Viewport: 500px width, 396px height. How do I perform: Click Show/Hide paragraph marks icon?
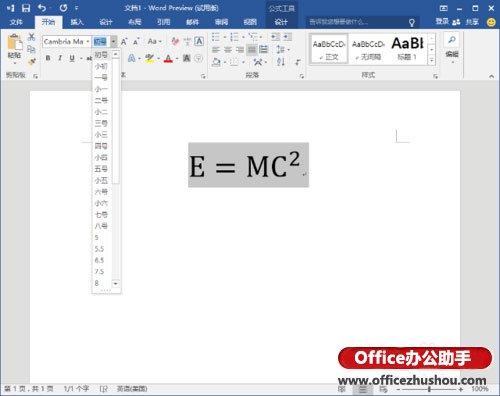tap(298, 62)
